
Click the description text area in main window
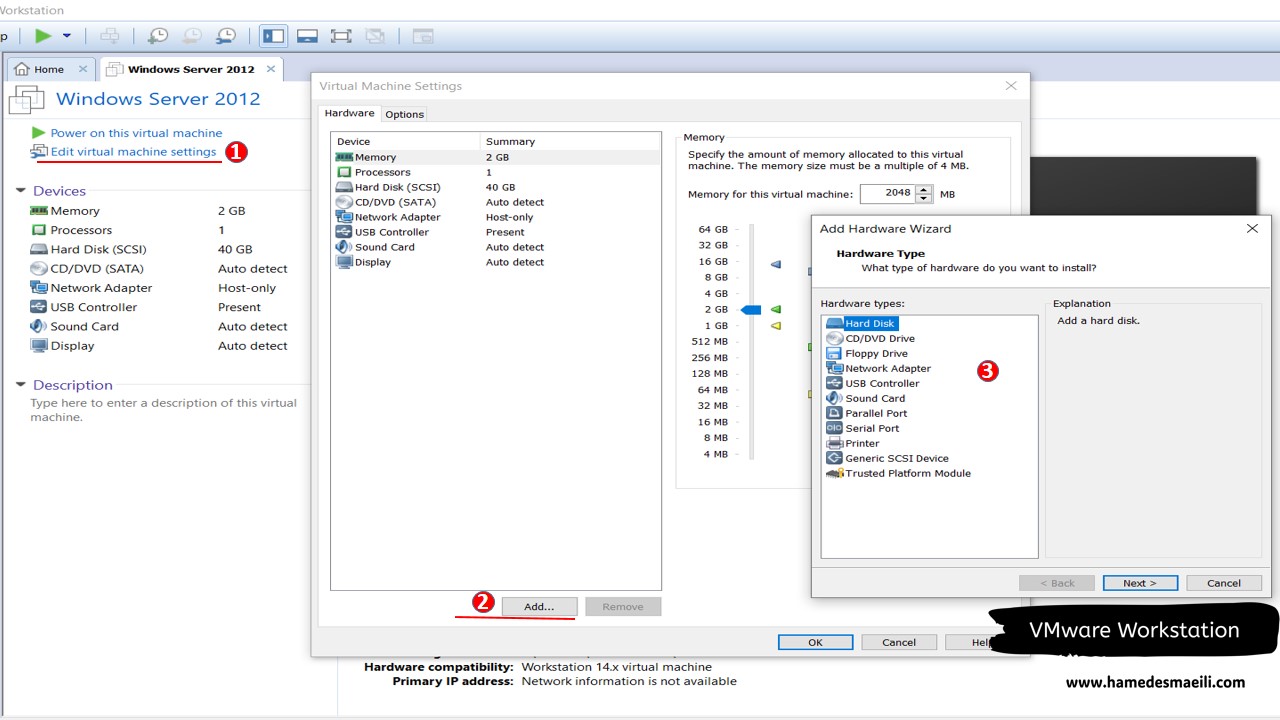pyautogui.click(x=164, y=410)
